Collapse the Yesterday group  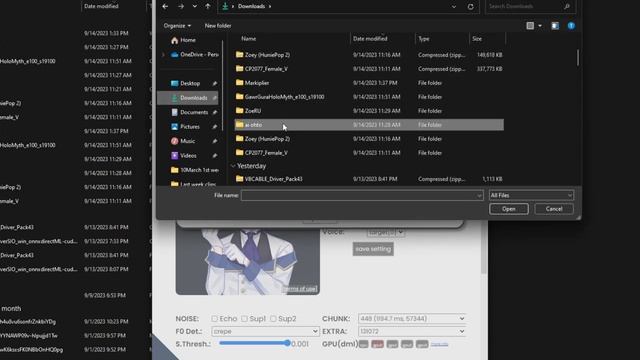click(233, 166)
